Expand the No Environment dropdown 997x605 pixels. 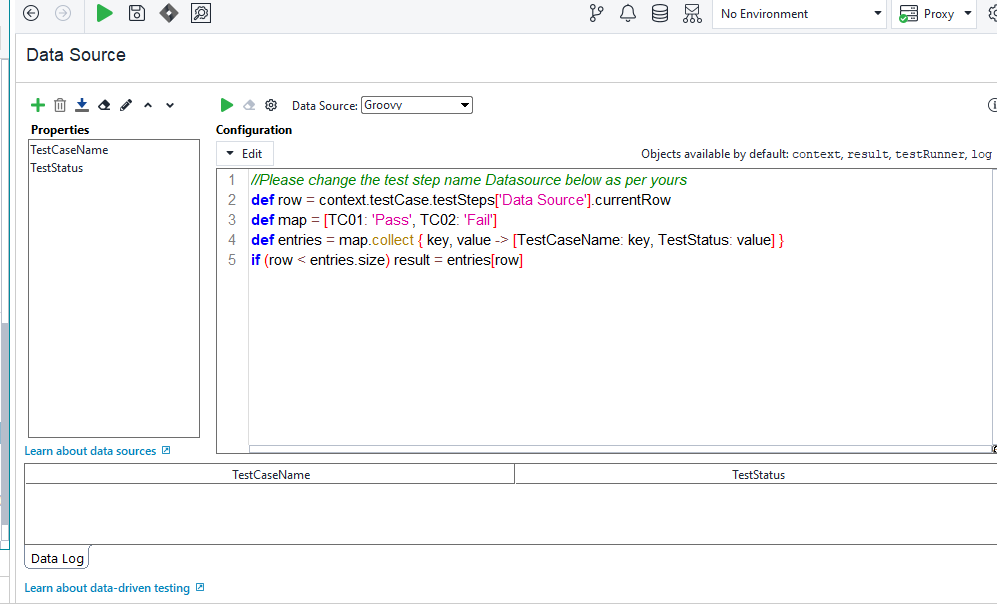click(799, 14)
